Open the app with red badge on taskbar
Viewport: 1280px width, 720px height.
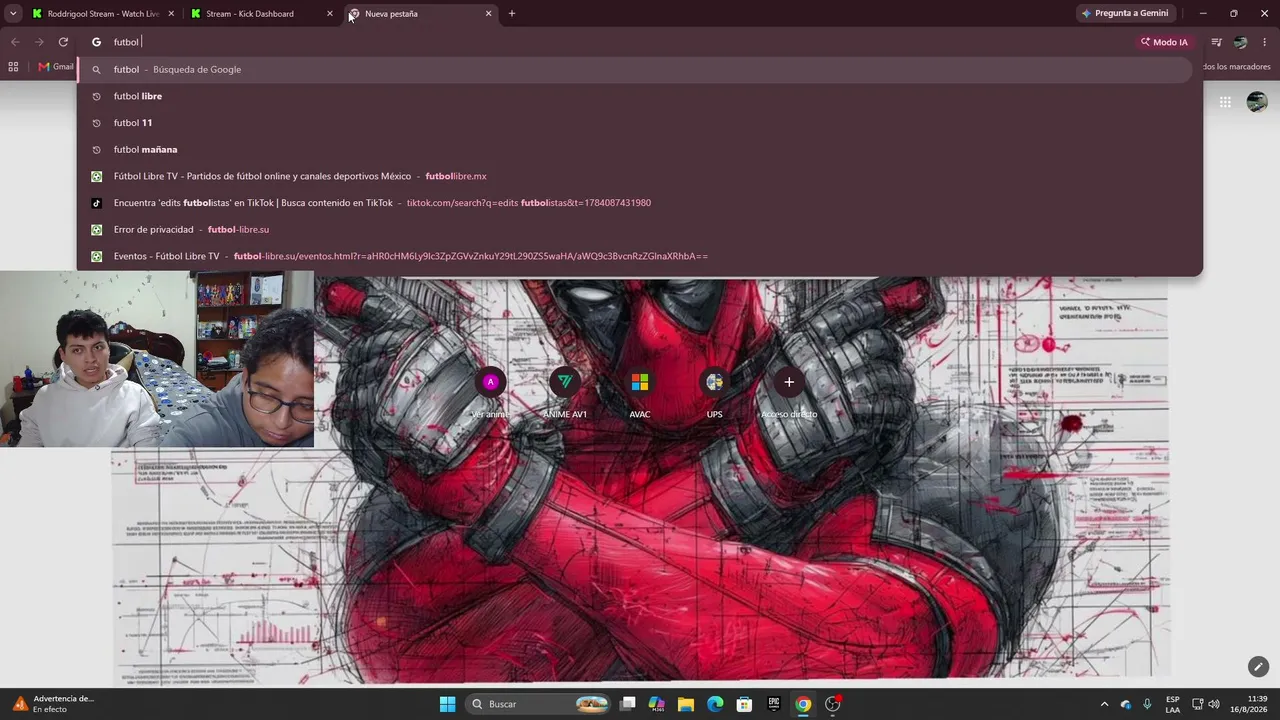tap(832, 704)
